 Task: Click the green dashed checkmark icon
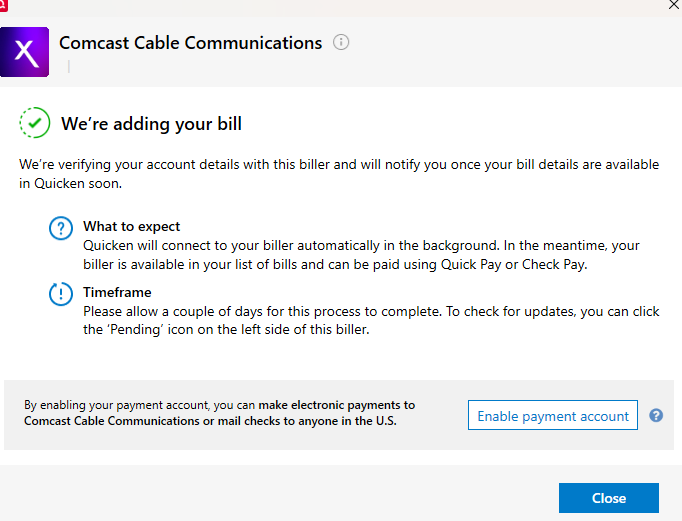pos(35,124)
